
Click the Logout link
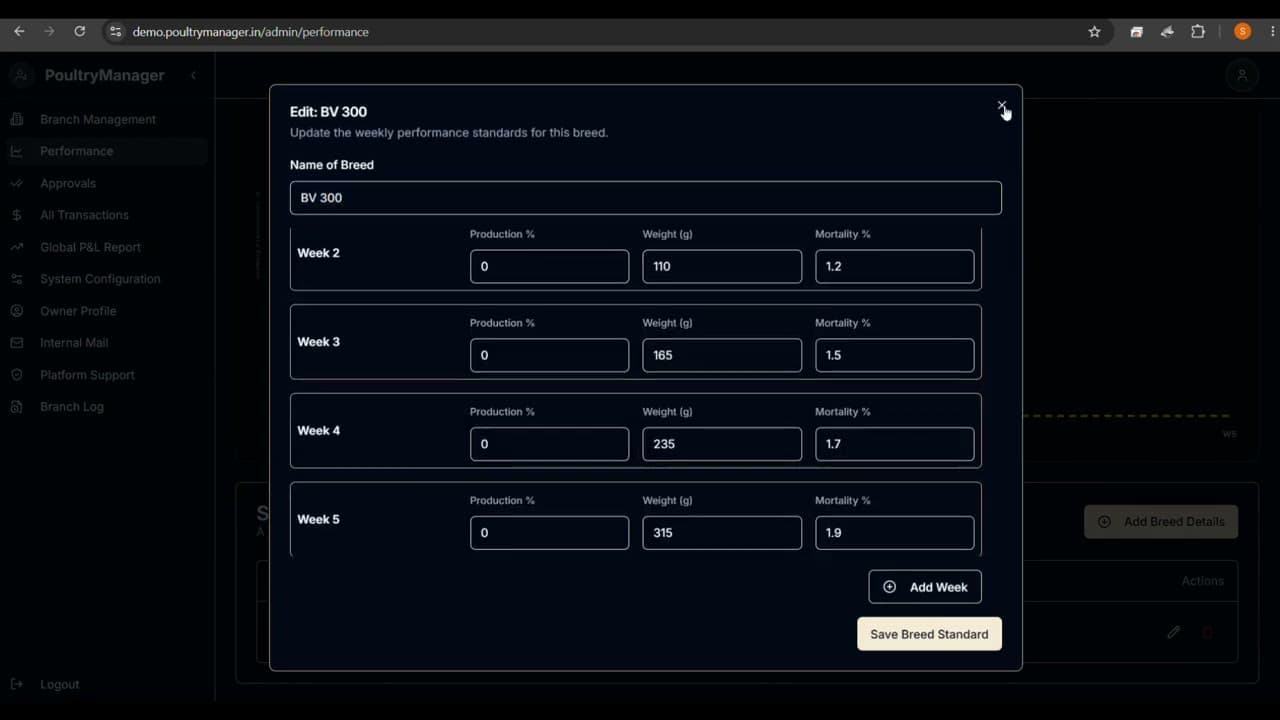(x=59, y=684)
